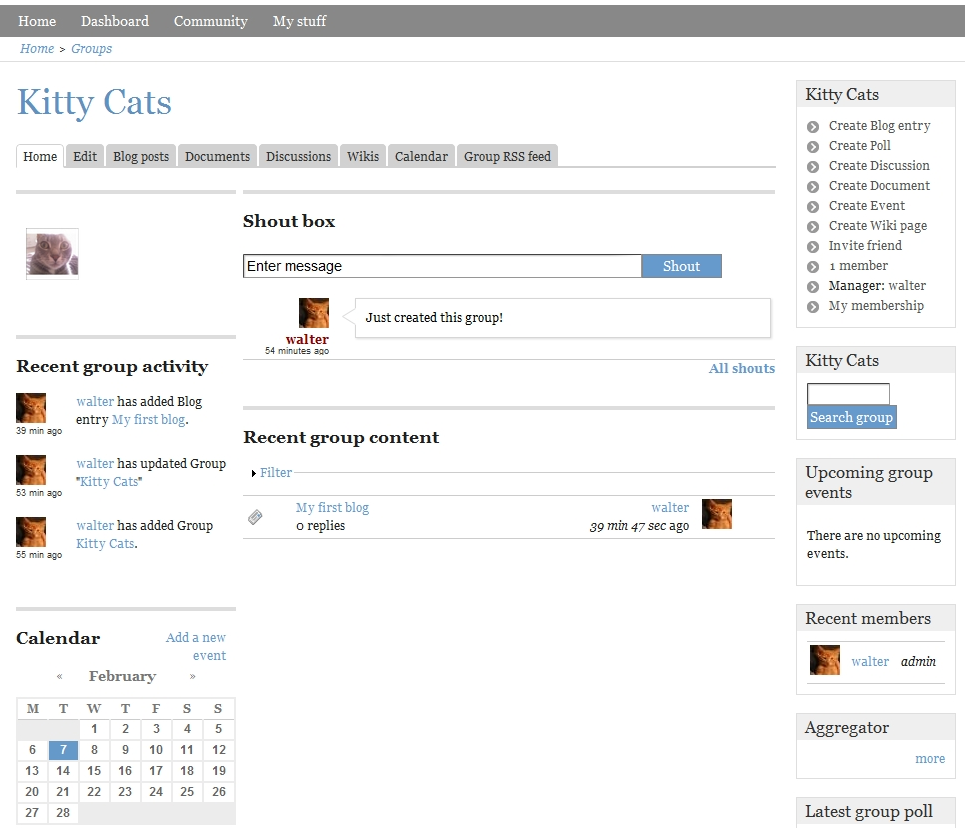This screenshot has width=965, height=828.
Task: Click walter username under shout avatar
Action: 307,339
